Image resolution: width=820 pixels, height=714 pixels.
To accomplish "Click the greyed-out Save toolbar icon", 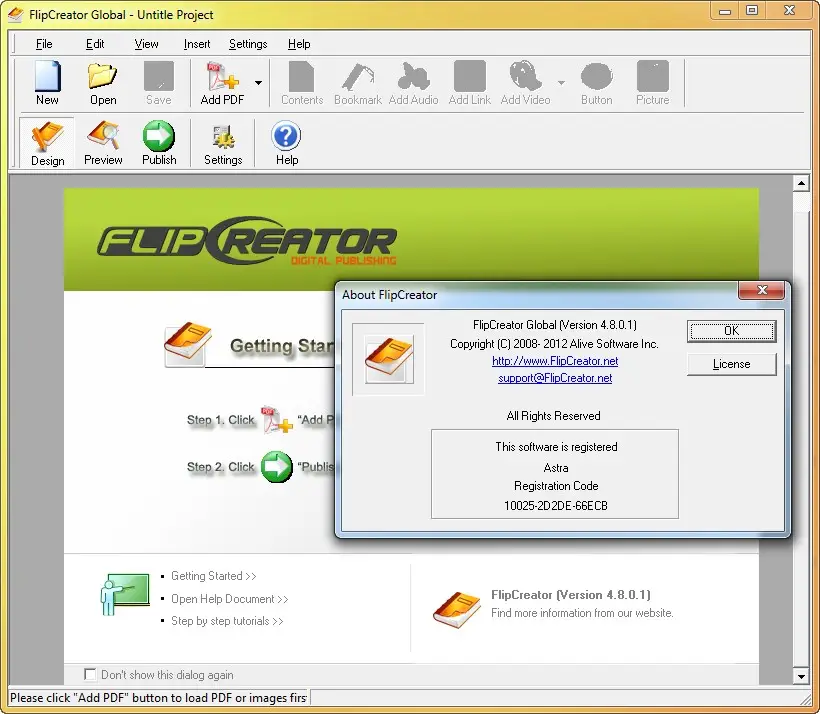I will click(x=158, y=83).
